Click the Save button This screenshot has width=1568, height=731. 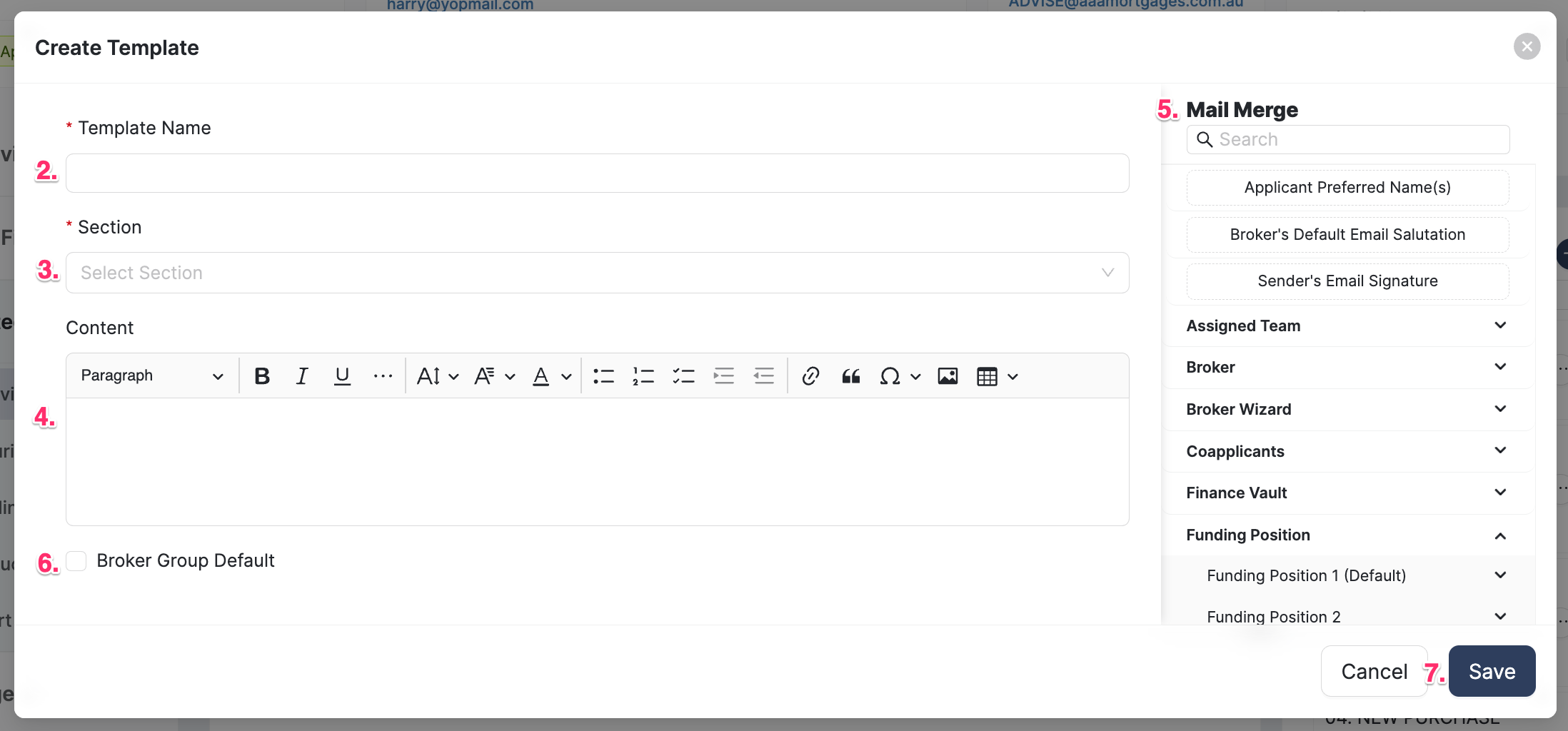pos(1492,671)
